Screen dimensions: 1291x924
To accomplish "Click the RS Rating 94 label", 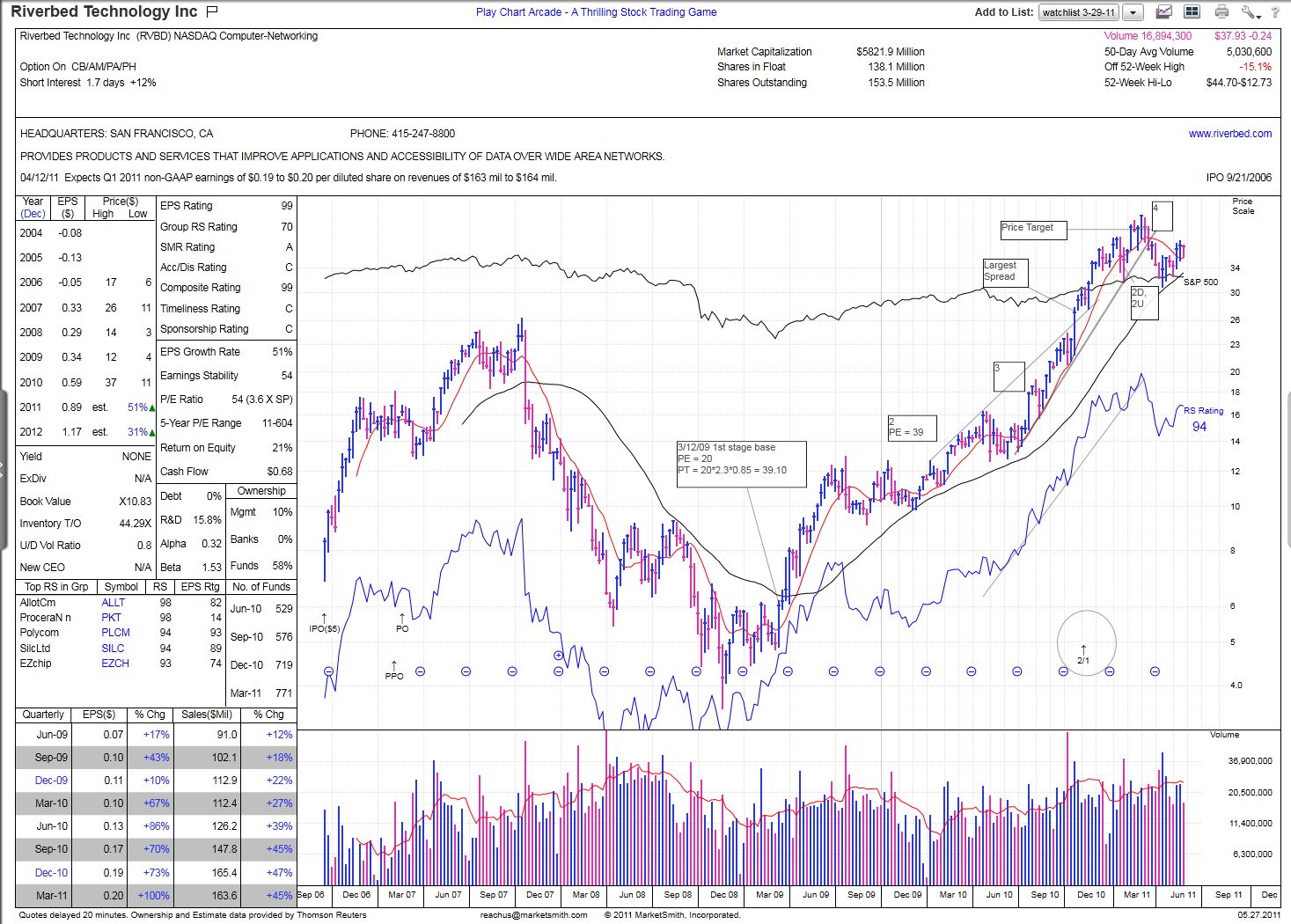I will pyautogui.click(x=1202, y=419).
